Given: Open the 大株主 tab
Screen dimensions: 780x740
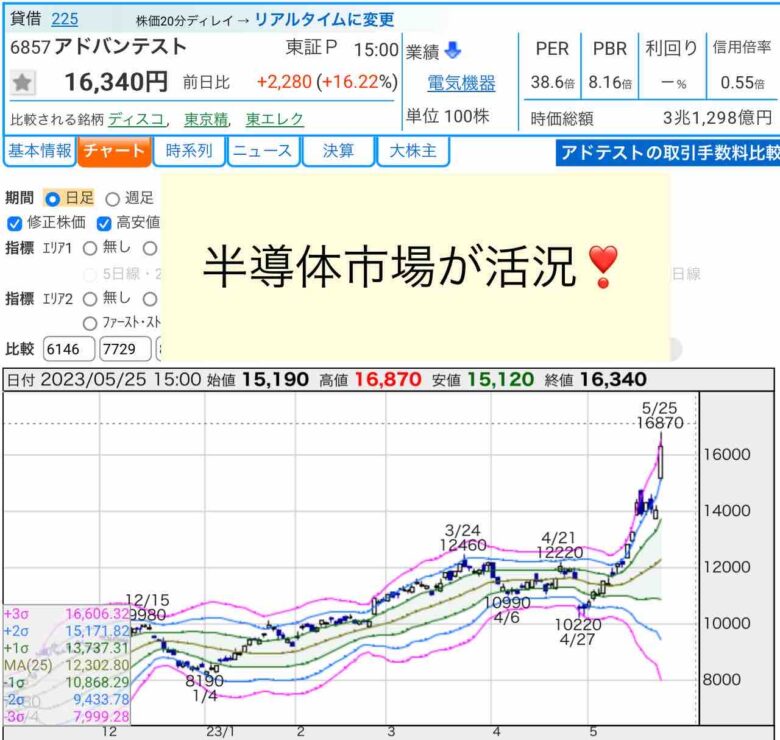Looking at the screenshot, I should pos(413,151).
